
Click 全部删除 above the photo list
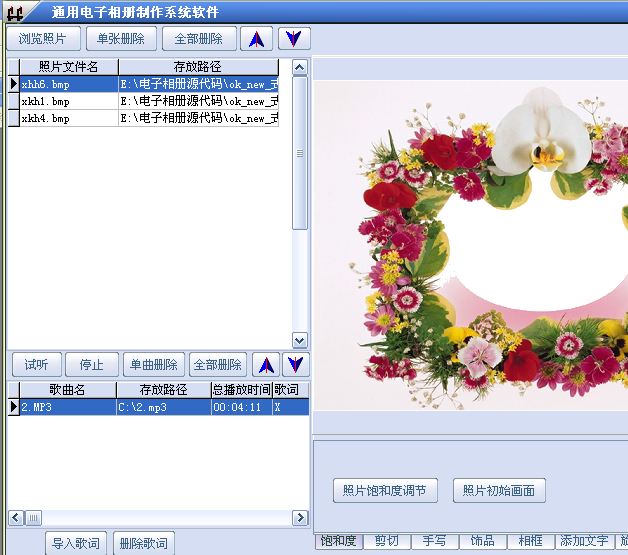[199, 39]
